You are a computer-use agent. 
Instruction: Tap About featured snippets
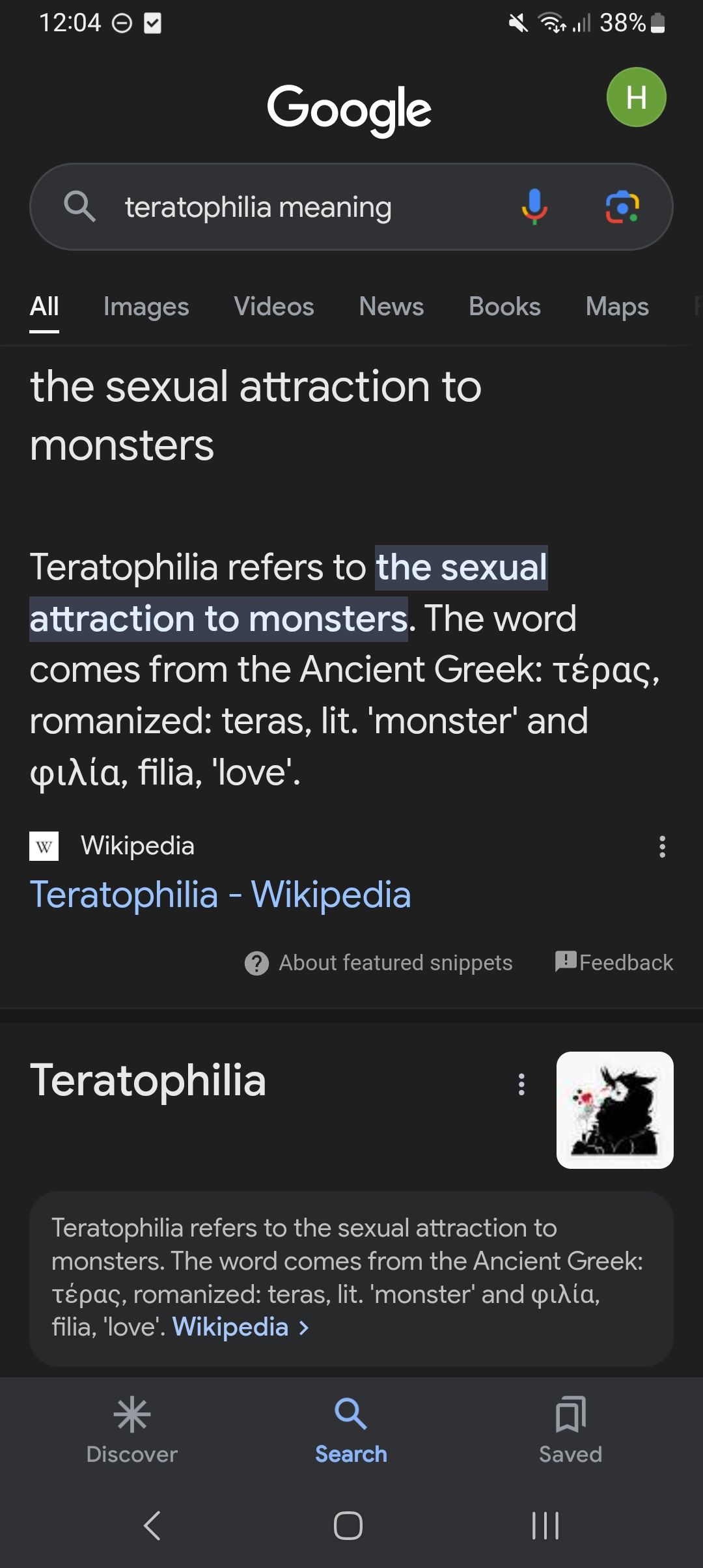pos(379,962)
